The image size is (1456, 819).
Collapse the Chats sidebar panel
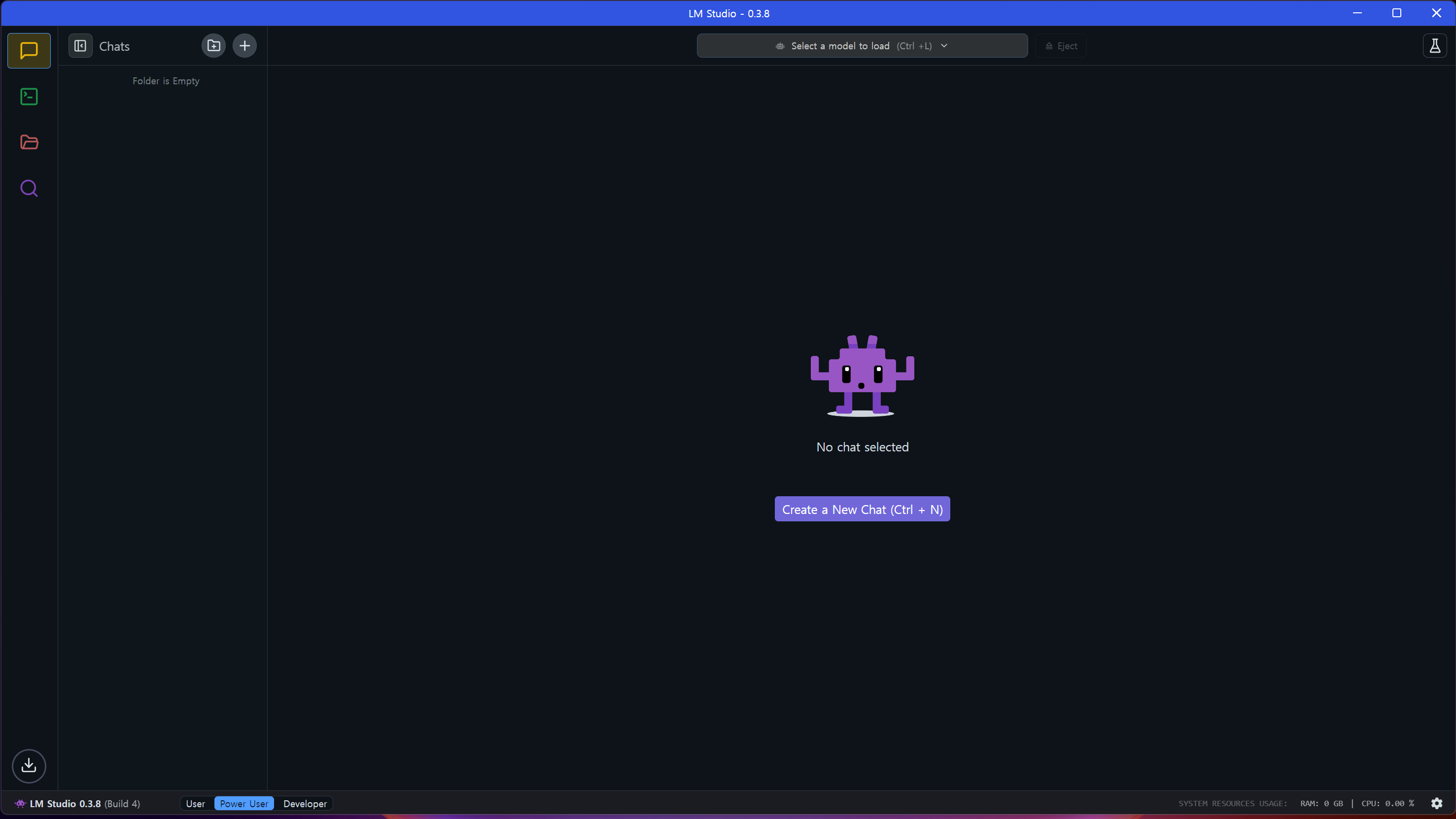80,46
